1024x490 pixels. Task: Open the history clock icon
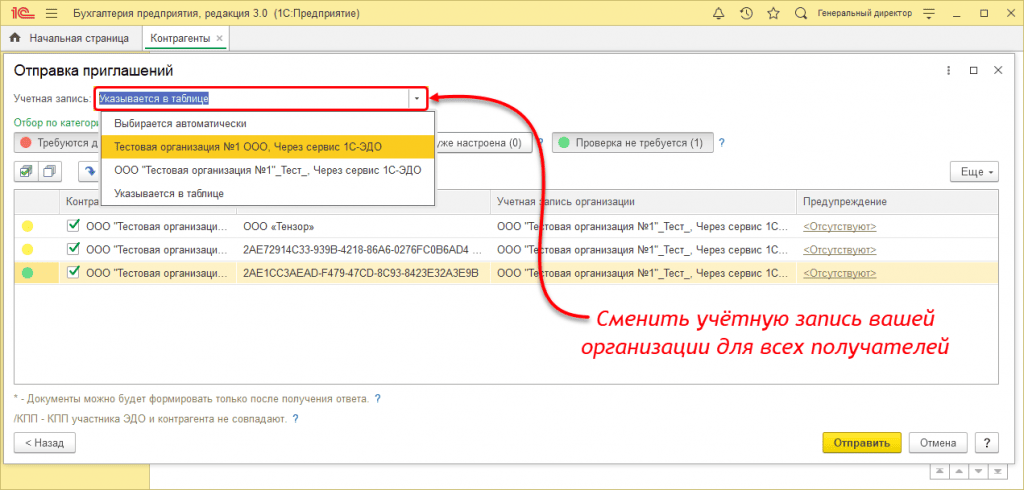click(746, 14)
